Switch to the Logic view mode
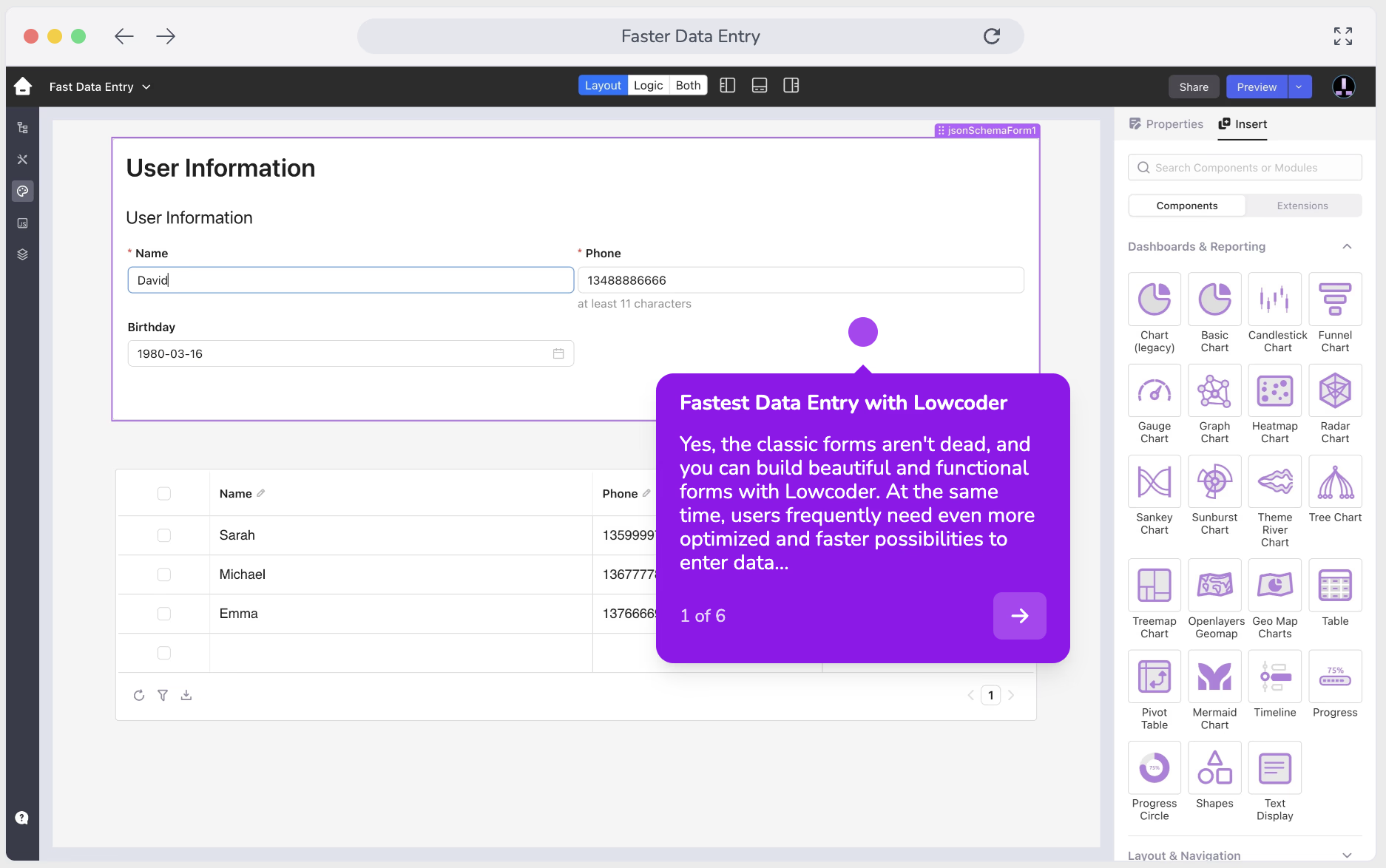This screenshot has height=868, width=1386. point(647,85)
